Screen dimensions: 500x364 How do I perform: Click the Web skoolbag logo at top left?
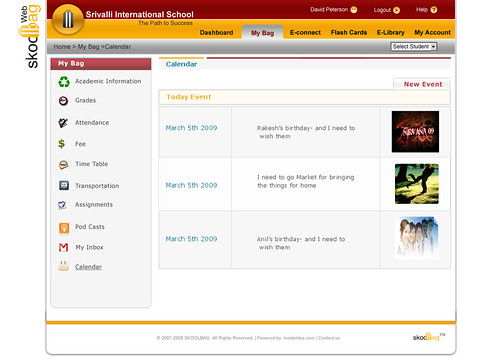pos(29,37)
